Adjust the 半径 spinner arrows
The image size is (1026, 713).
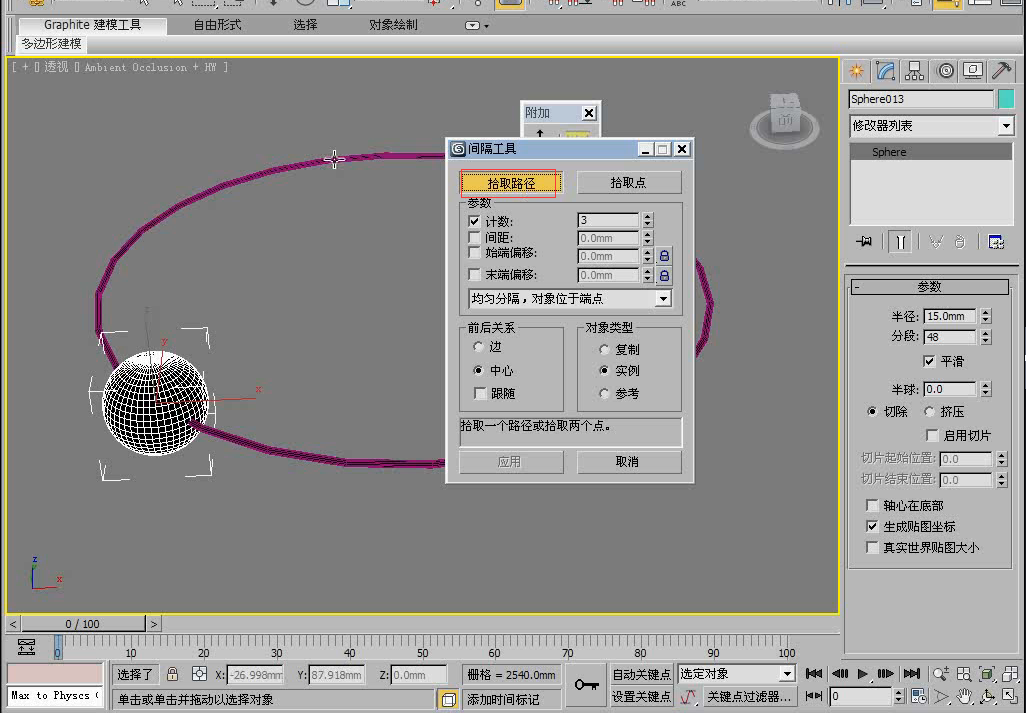click(x=986, y=317)
